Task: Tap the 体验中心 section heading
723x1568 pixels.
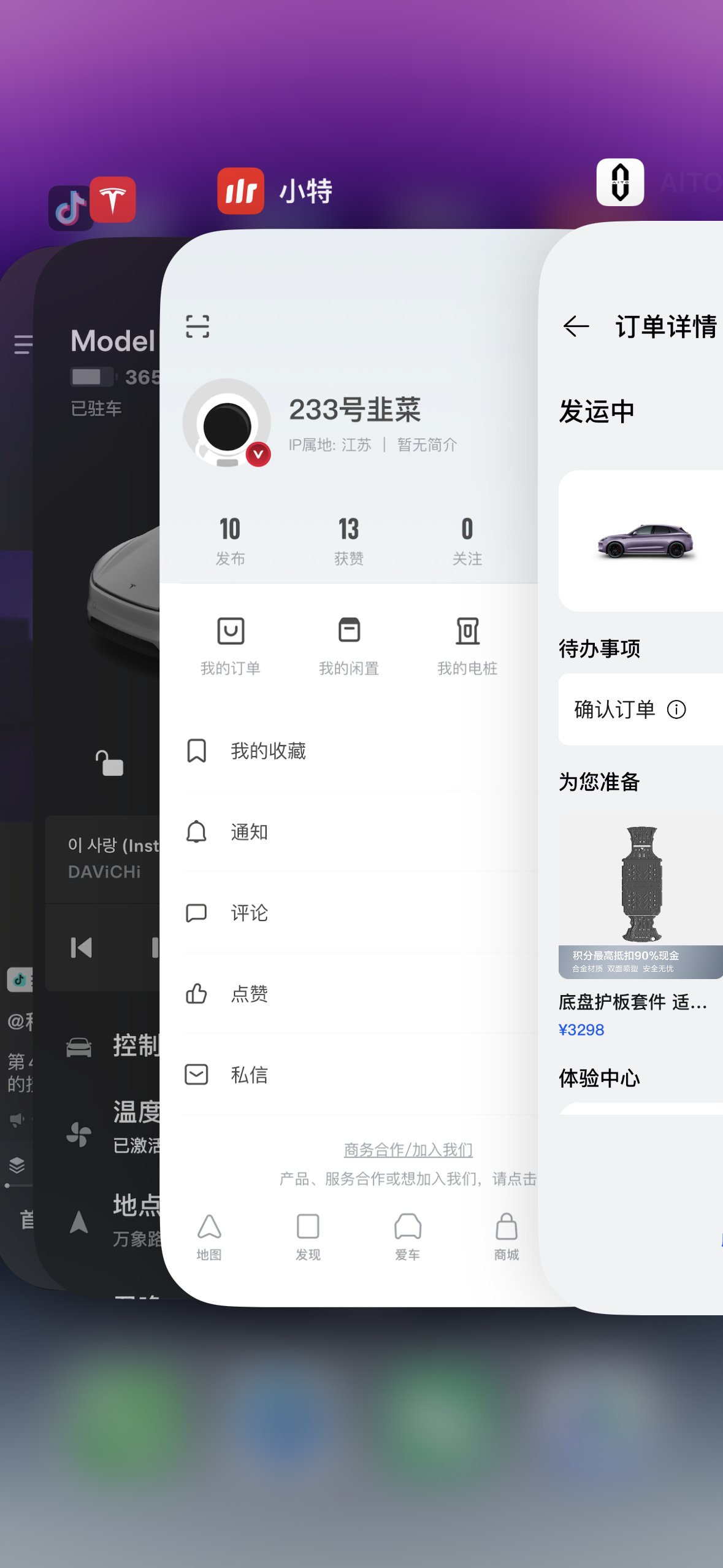Action: point(599,1078)
